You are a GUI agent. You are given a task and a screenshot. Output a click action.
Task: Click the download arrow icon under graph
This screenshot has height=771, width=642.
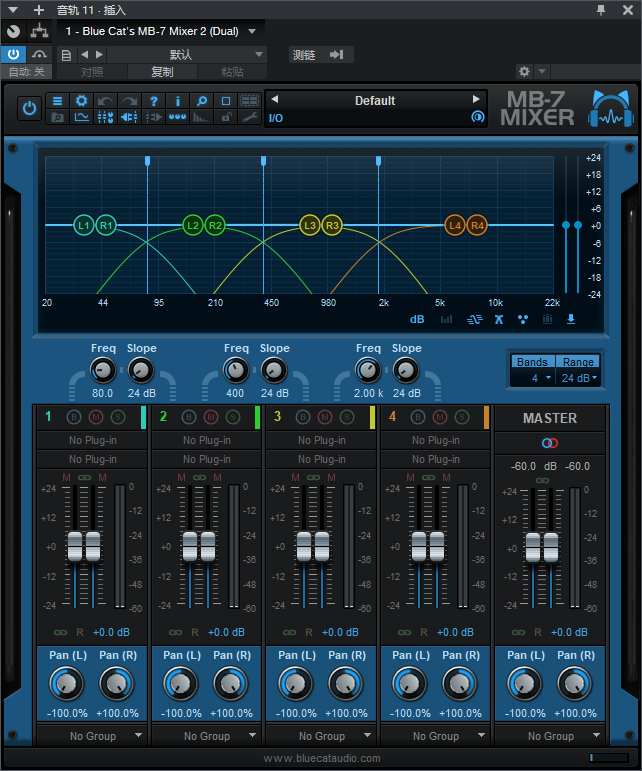pos(571,320)
